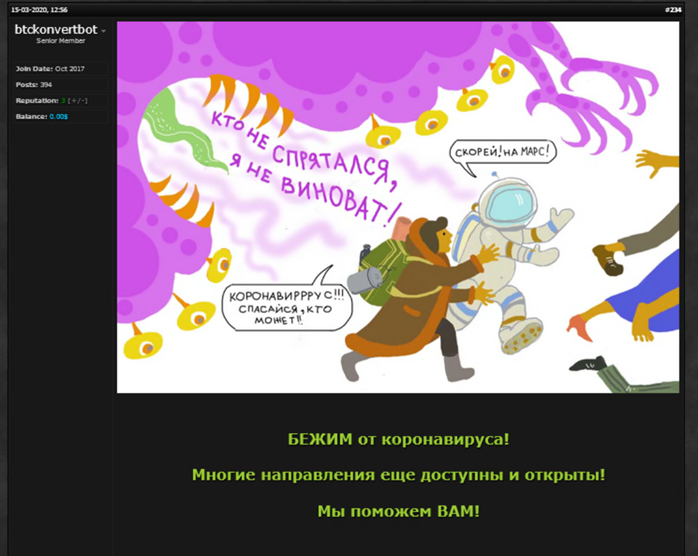Click the Posts: 394 row
The width and height of the screenshot is (698, 556).
pyautogui.click(x=61, y=85)
